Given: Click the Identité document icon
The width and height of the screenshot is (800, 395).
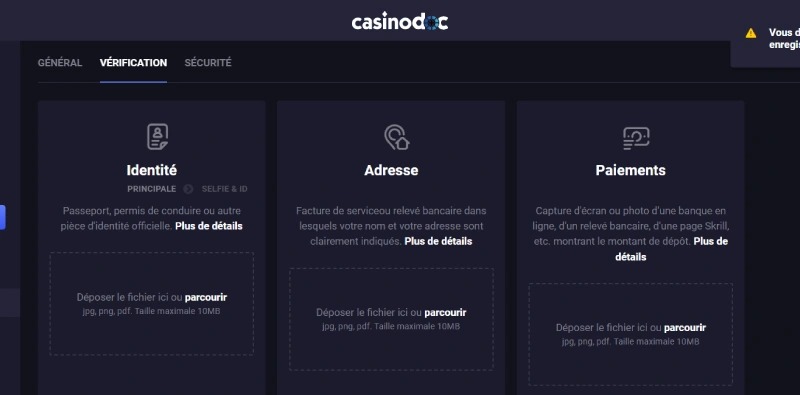Looking at the screenshot, I should (x=157, y=137).
